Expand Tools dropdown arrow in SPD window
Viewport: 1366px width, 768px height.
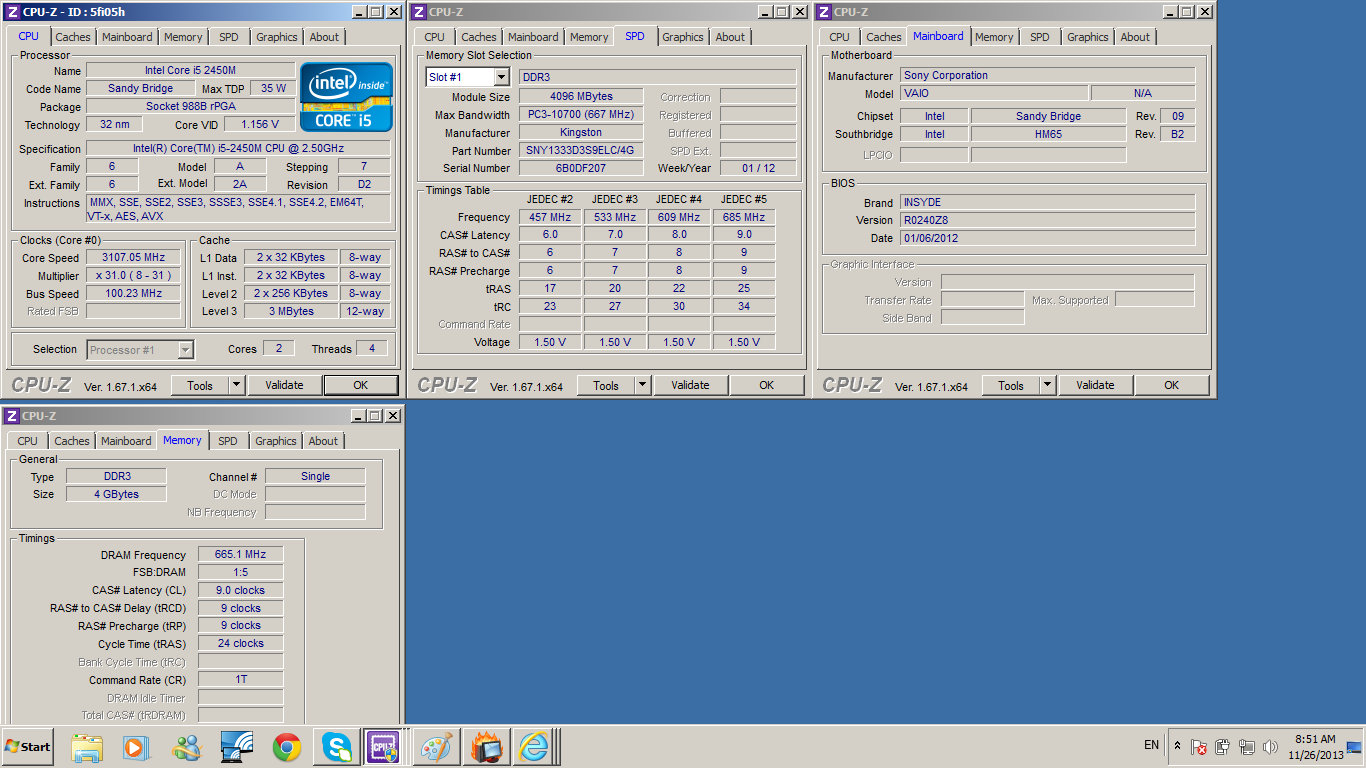point(642,385)
